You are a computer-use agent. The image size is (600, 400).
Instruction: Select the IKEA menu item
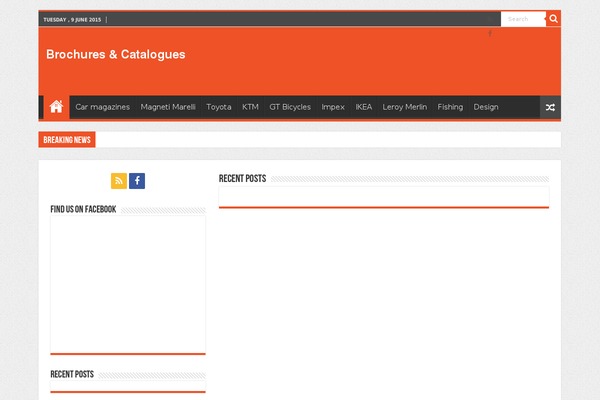(364, 107)
